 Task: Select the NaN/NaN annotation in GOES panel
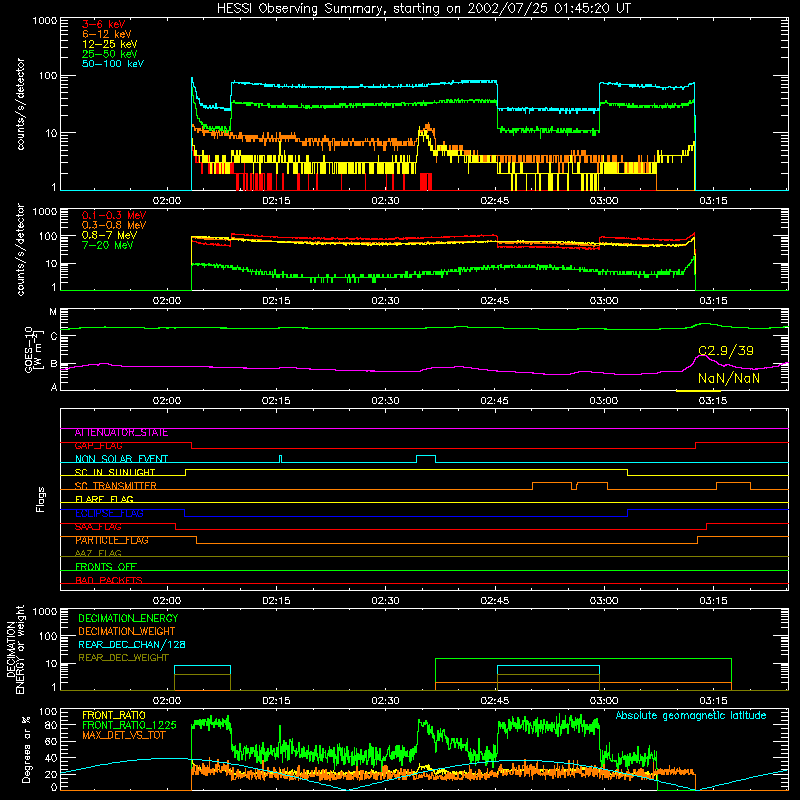point(729,378)
